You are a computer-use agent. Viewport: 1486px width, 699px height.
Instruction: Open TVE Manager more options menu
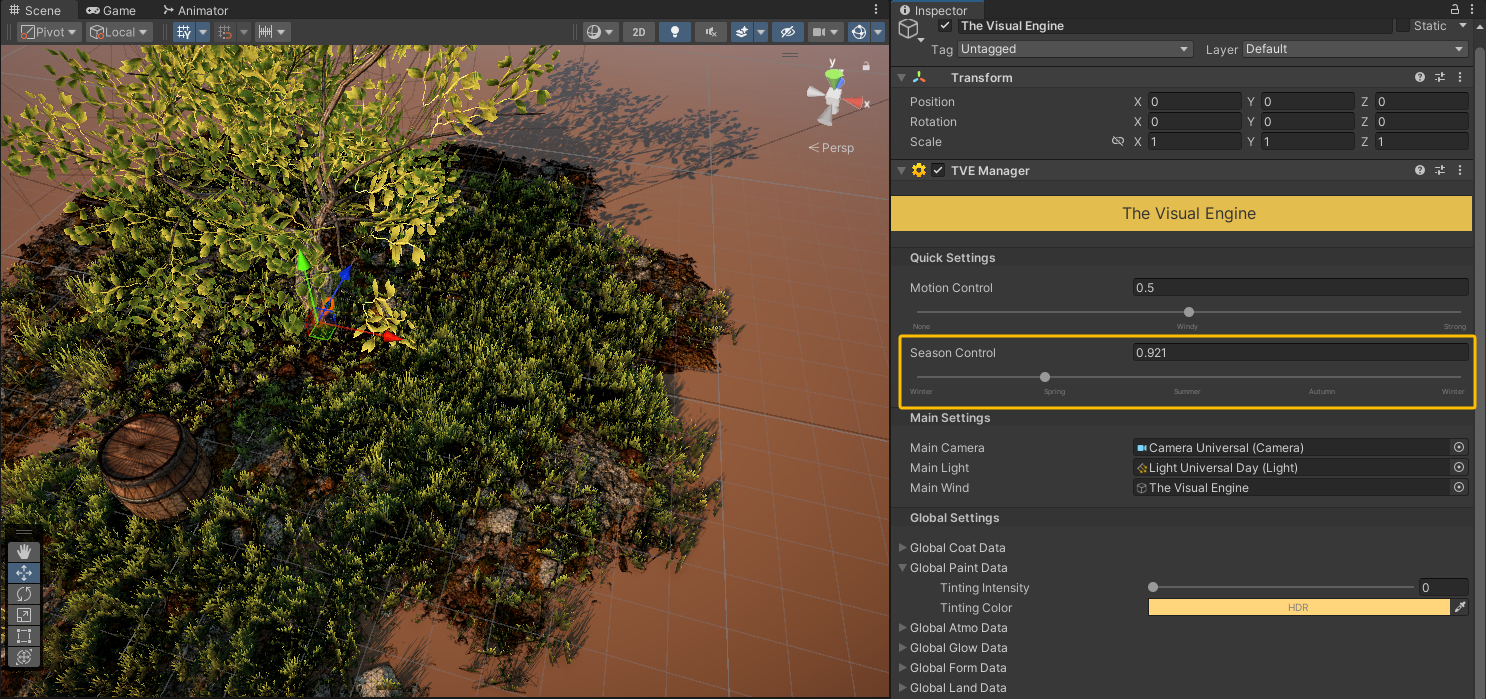tap(1461, 170)
